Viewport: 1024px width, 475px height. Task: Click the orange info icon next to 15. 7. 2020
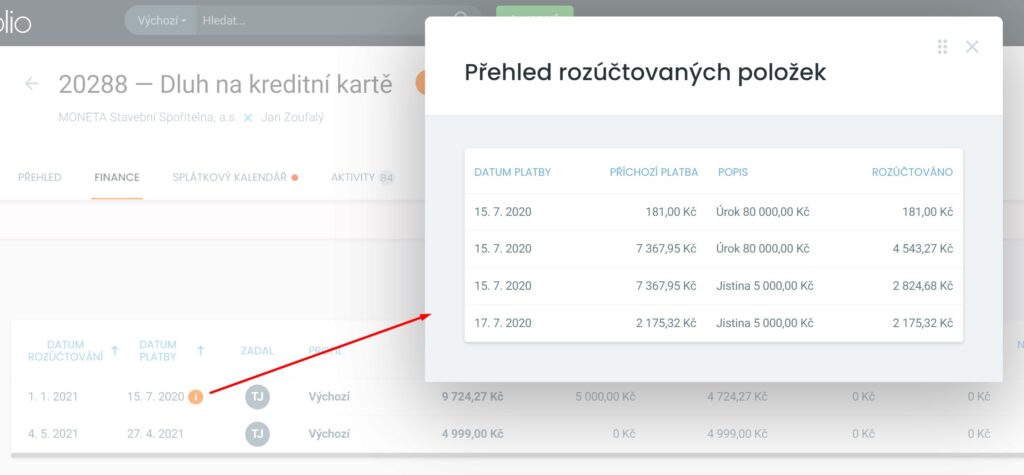196,397
